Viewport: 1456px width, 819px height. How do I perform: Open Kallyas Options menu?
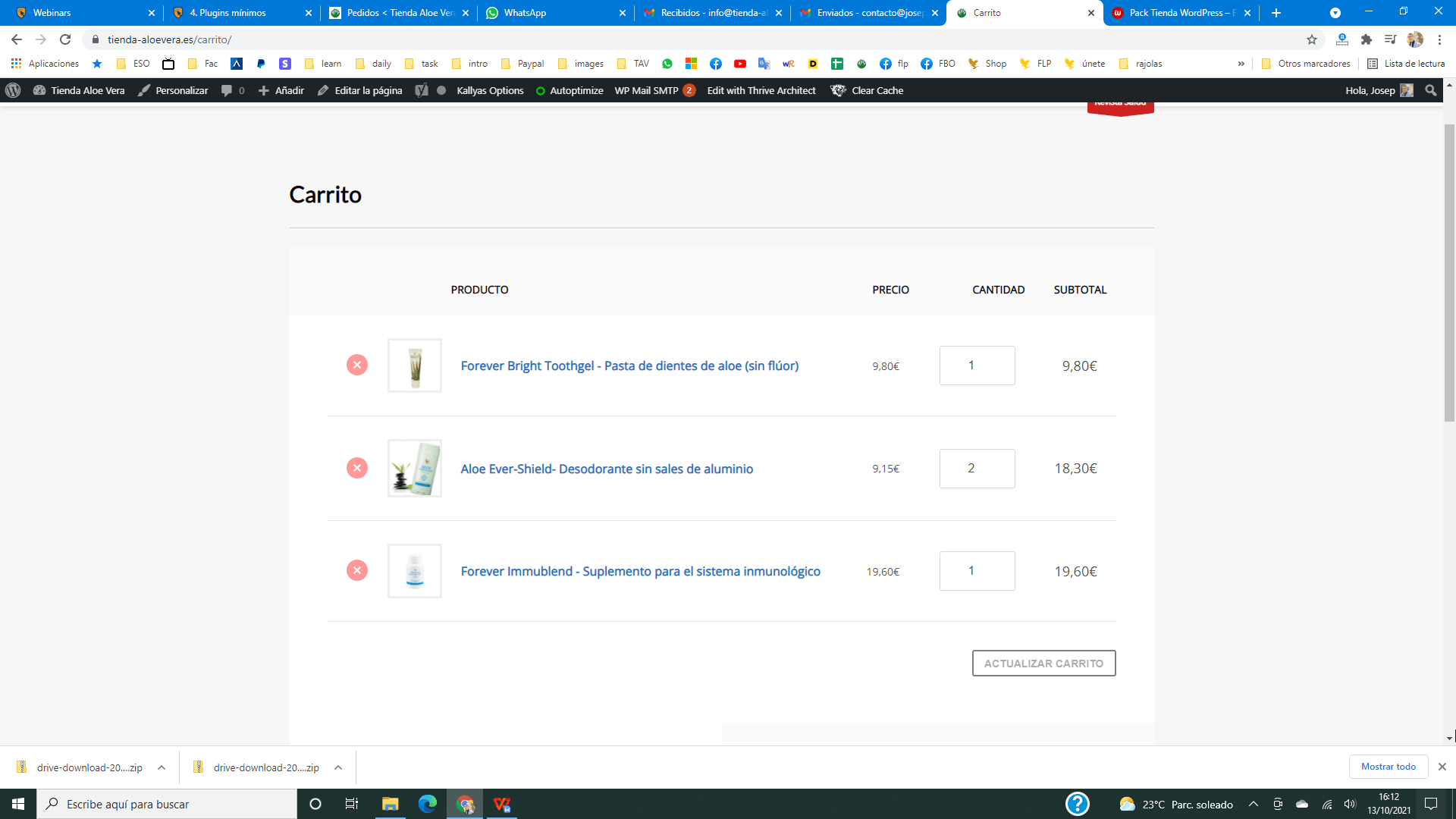point(490,90)
